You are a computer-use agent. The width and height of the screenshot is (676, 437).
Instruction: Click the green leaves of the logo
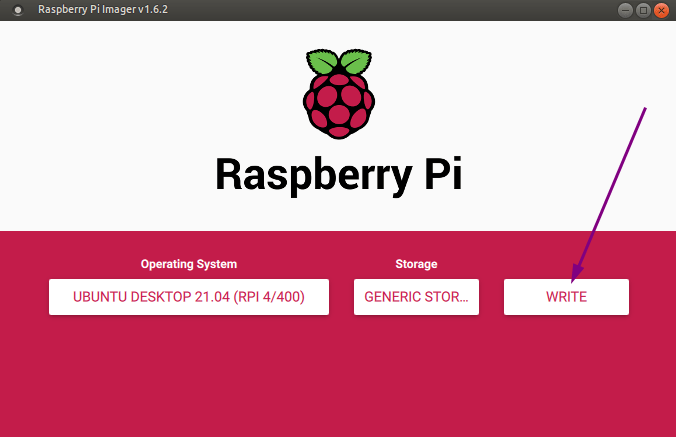tap(339, 62)
